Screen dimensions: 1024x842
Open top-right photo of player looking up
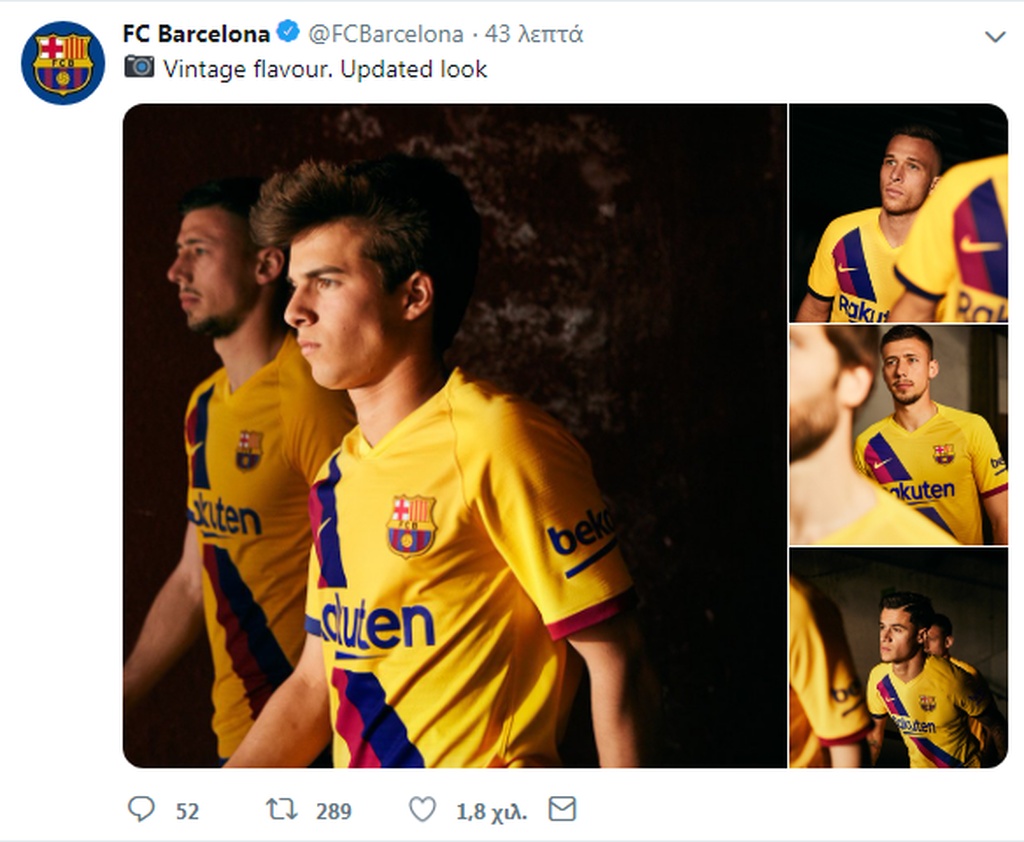point(898,212)
